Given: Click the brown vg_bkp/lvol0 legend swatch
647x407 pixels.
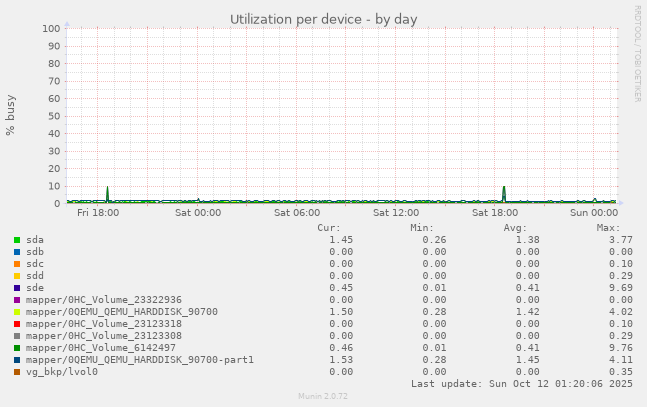Looking at the screenshot, I should (x=17, y=372).
